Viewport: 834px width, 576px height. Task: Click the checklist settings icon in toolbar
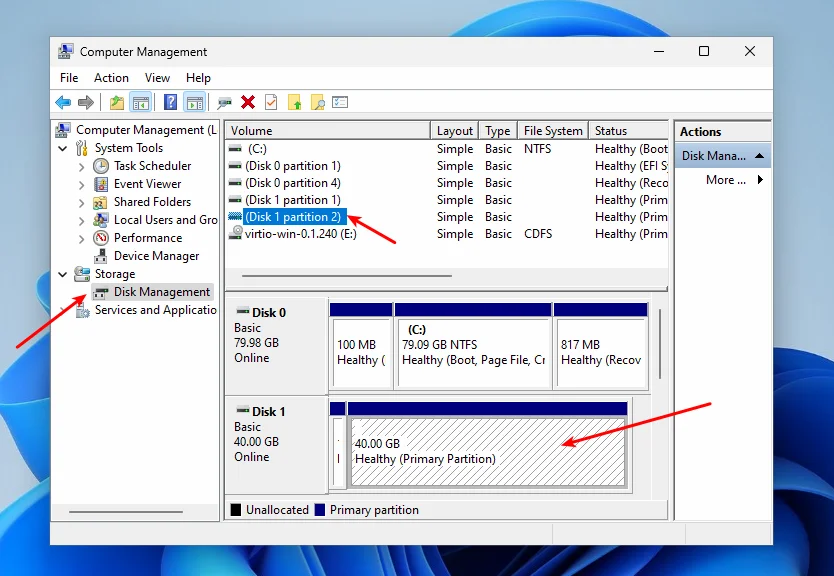pyautogui.click(x=340, y=102)
